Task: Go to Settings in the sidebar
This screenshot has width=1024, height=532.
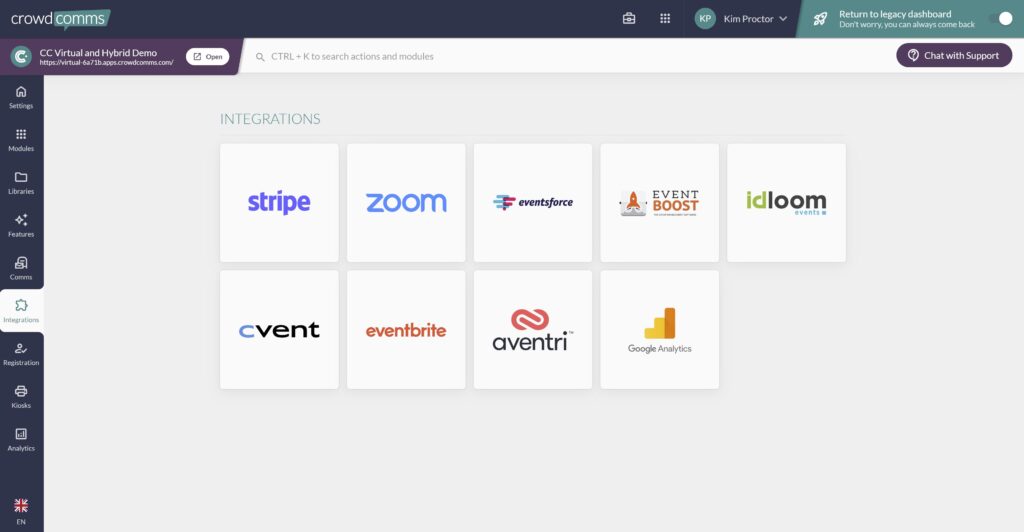Action: pos(21,97)
